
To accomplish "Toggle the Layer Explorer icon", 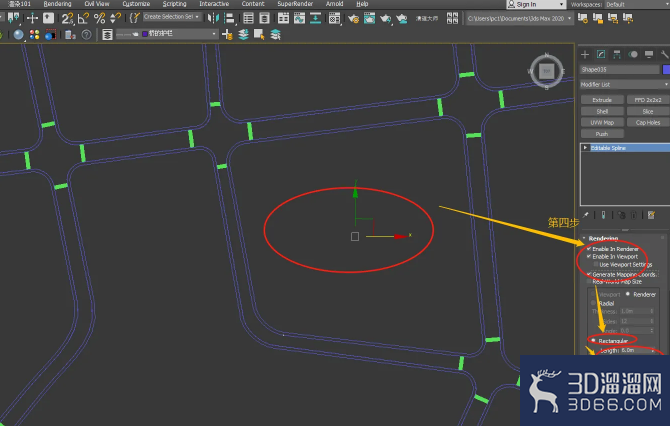I will click(x=264, y=18).
